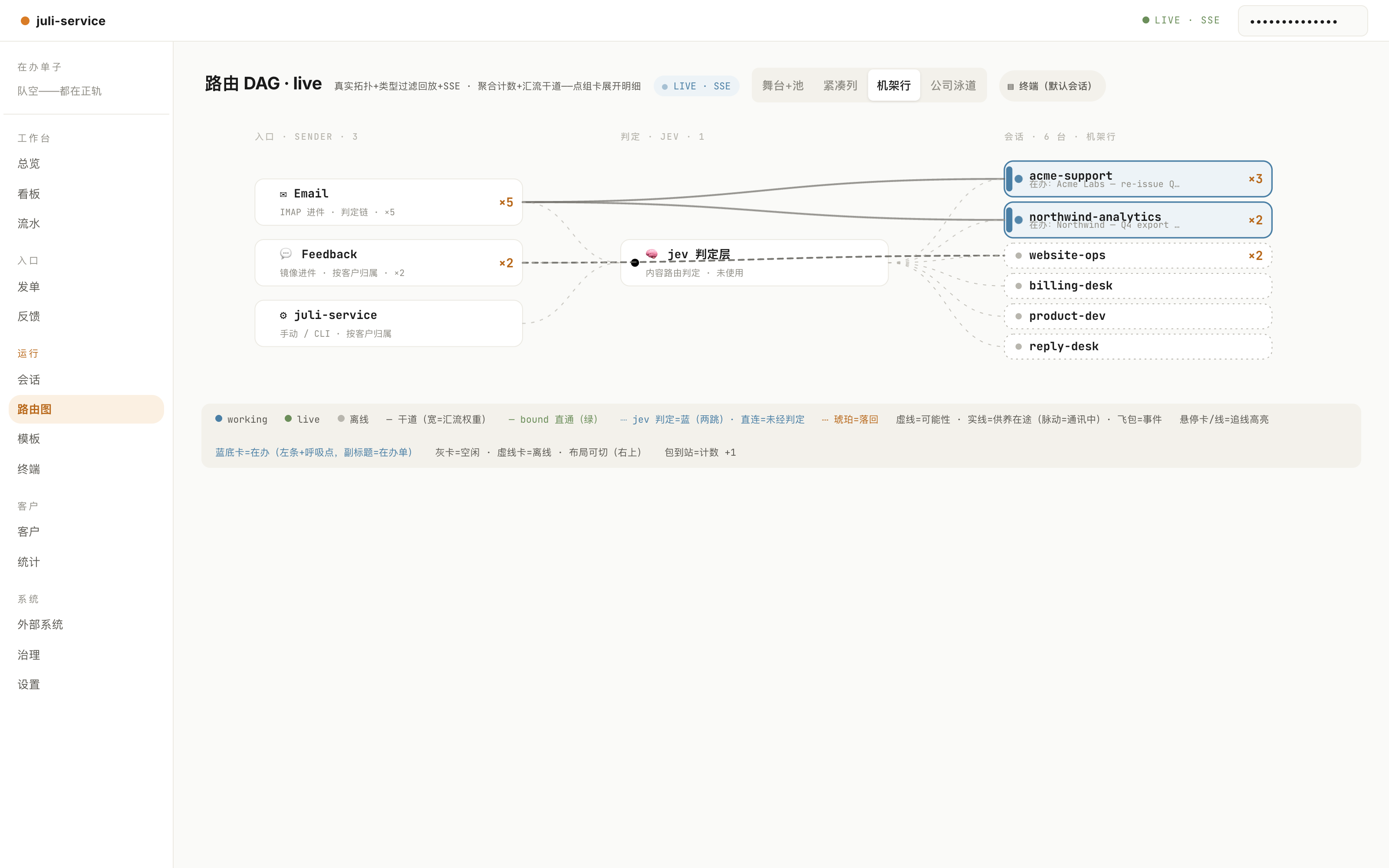Viewport: 1389px width, 868px height.
Task: Open 看板 in sidebar
Action: click(86, 194)
